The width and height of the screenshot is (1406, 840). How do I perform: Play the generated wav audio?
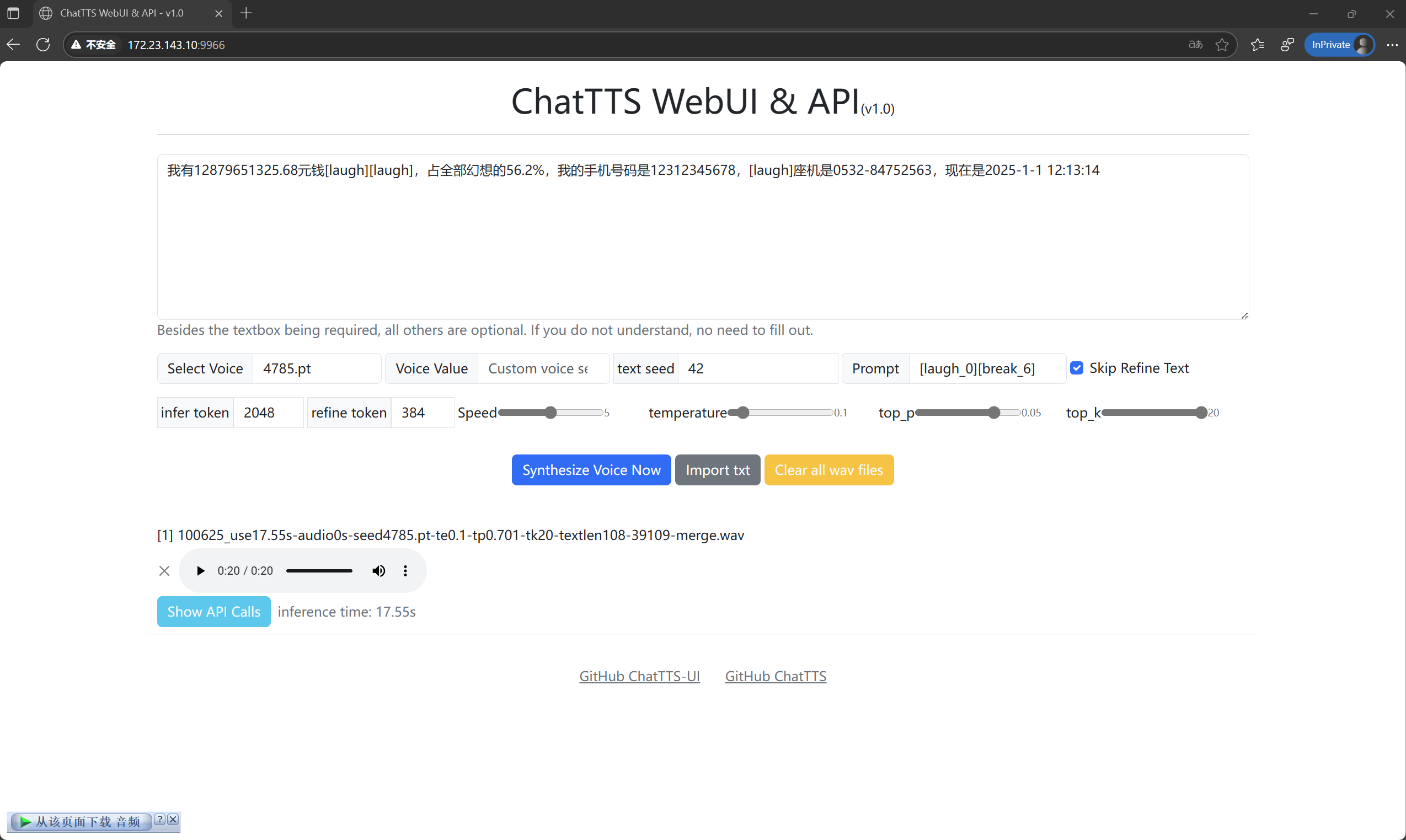tap(200, 570)
